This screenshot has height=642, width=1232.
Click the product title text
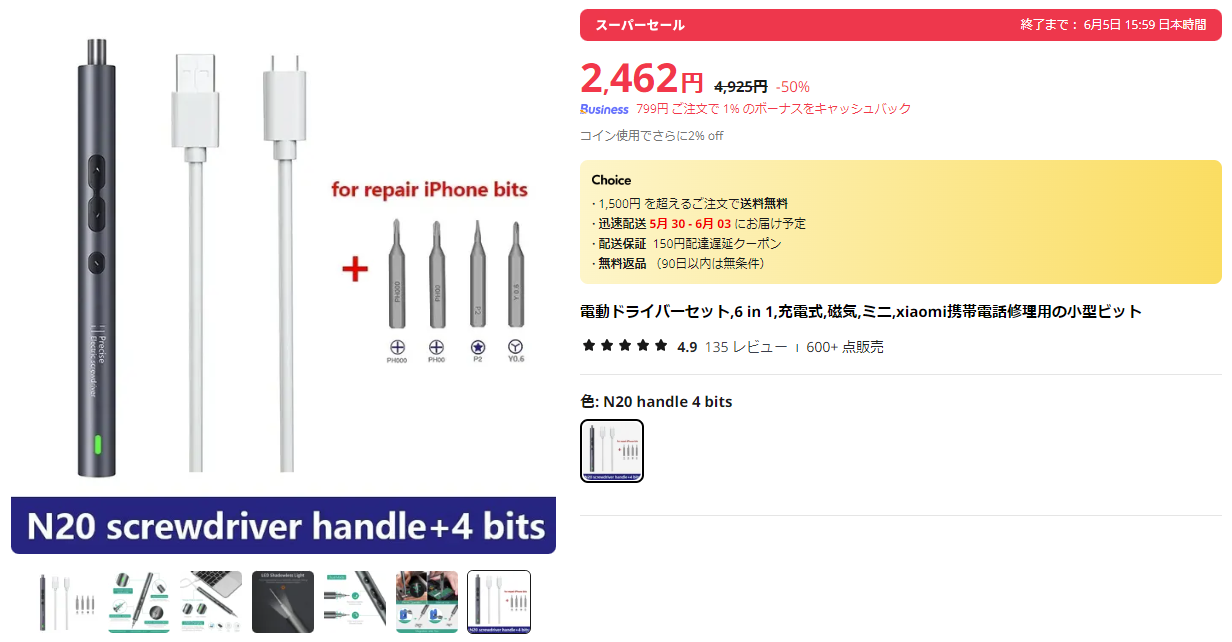coord(860,312)
